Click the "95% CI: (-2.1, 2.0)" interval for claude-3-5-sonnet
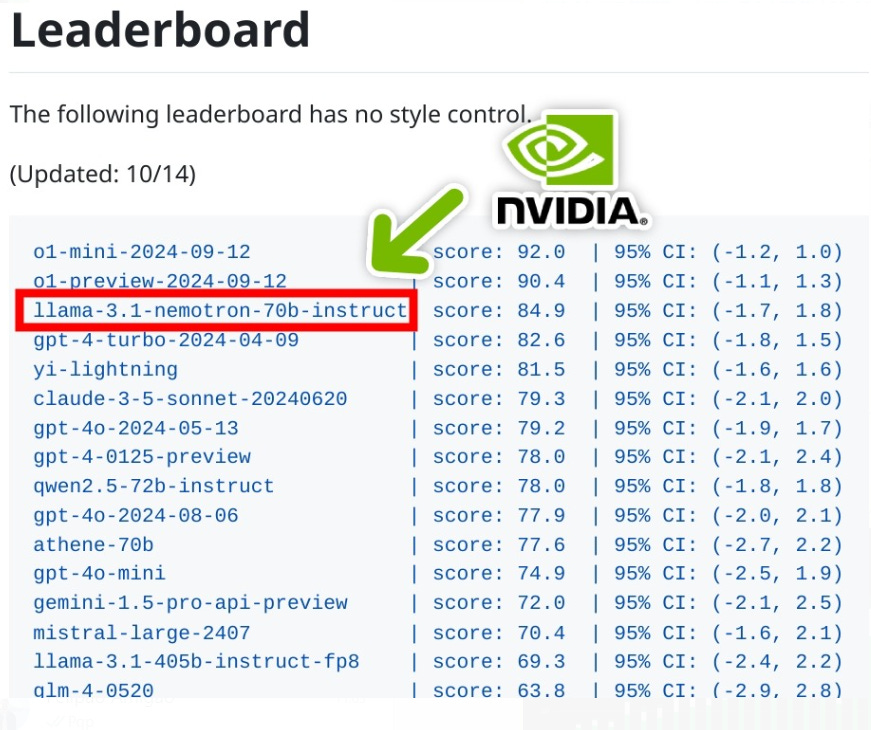The height and width of the screenshot is (730, 871). click(x=728, y=398)
